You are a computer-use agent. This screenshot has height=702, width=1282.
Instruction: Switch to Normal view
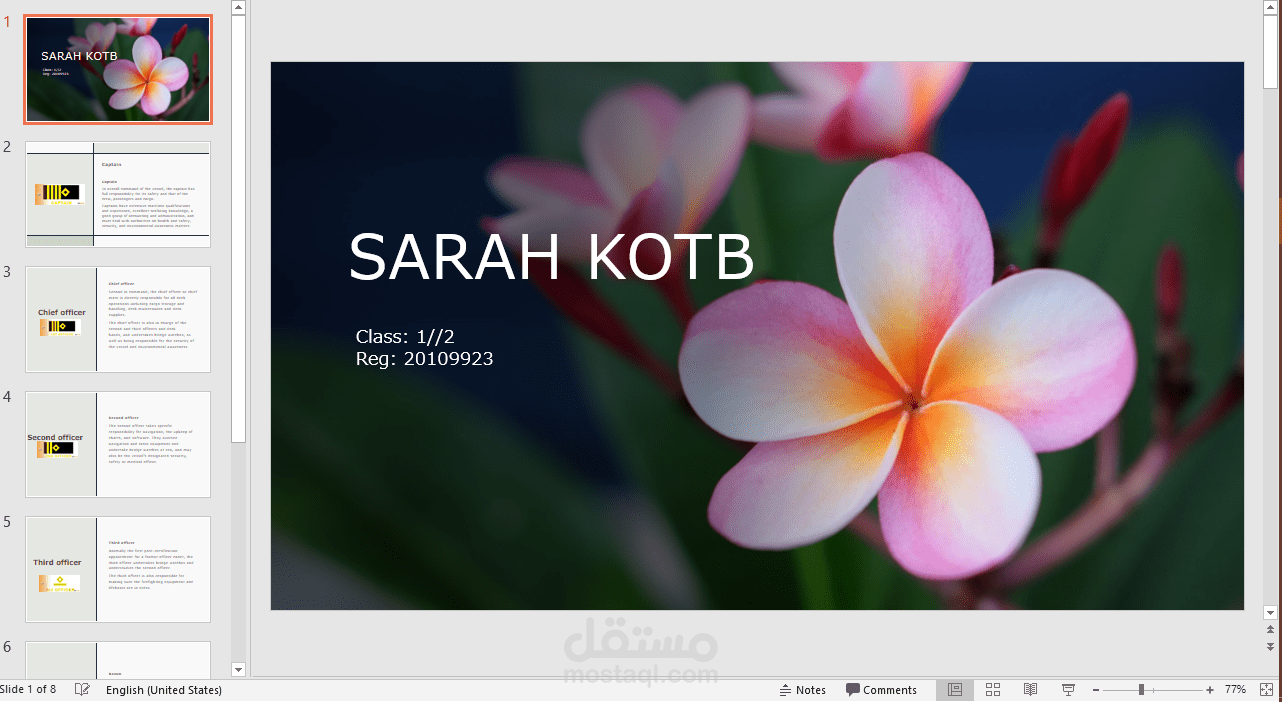tap(955, 690)
